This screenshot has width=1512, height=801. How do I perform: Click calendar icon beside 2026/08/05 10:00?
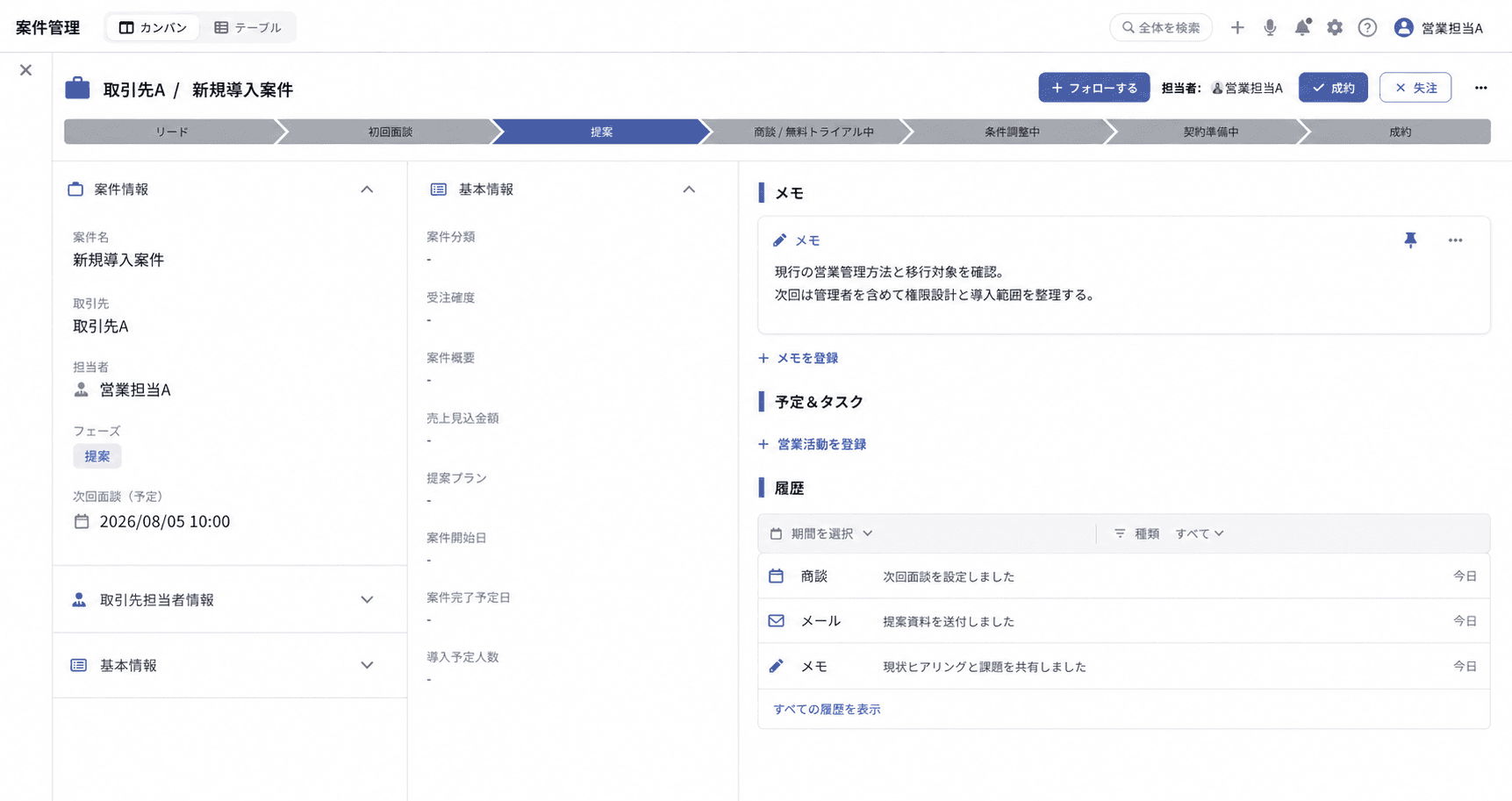[82, 521]
